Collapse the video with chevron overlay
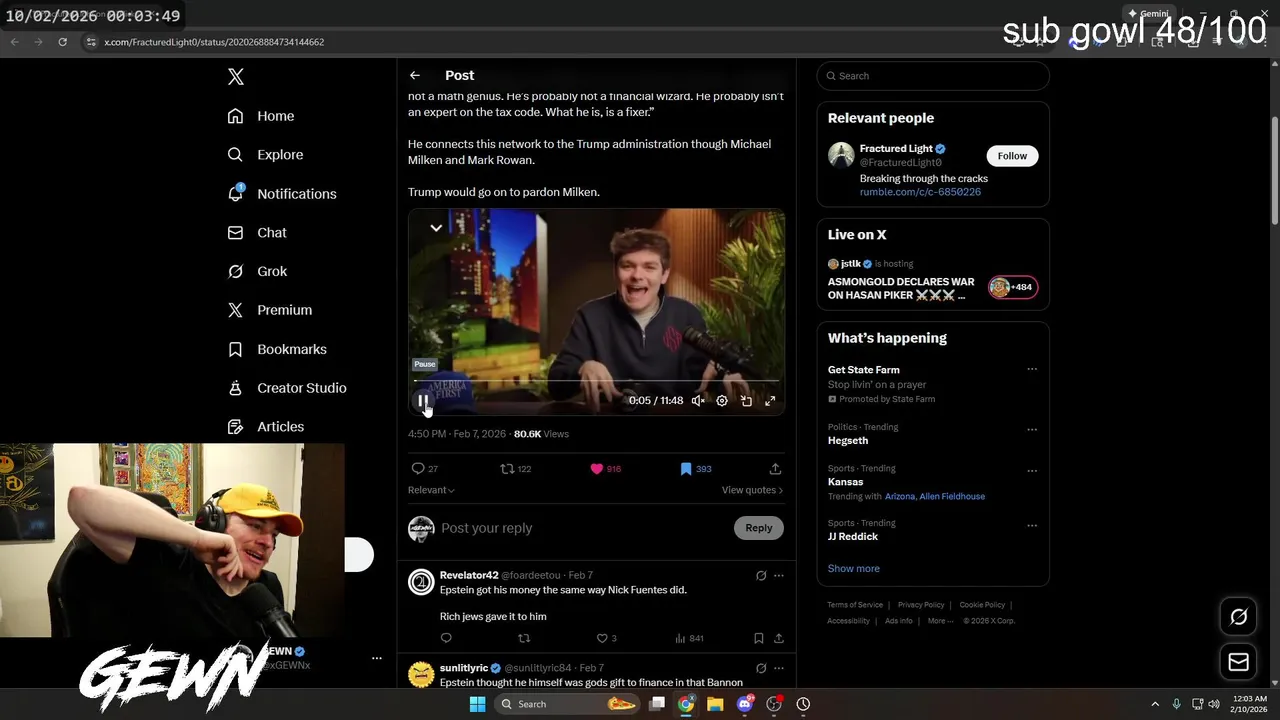 coord(436,228)
